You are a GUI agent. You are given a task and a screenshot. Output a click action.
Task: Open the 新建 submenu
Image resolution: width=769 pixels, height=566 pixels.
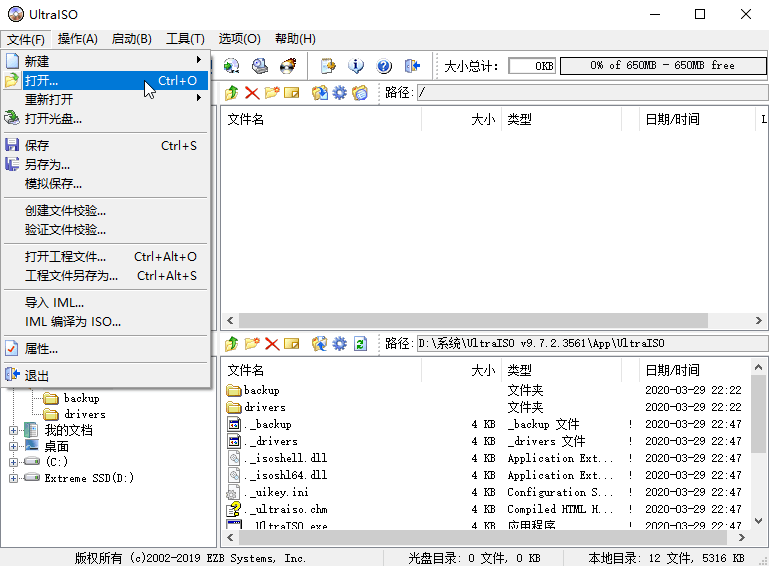click(x=106, y=61)
